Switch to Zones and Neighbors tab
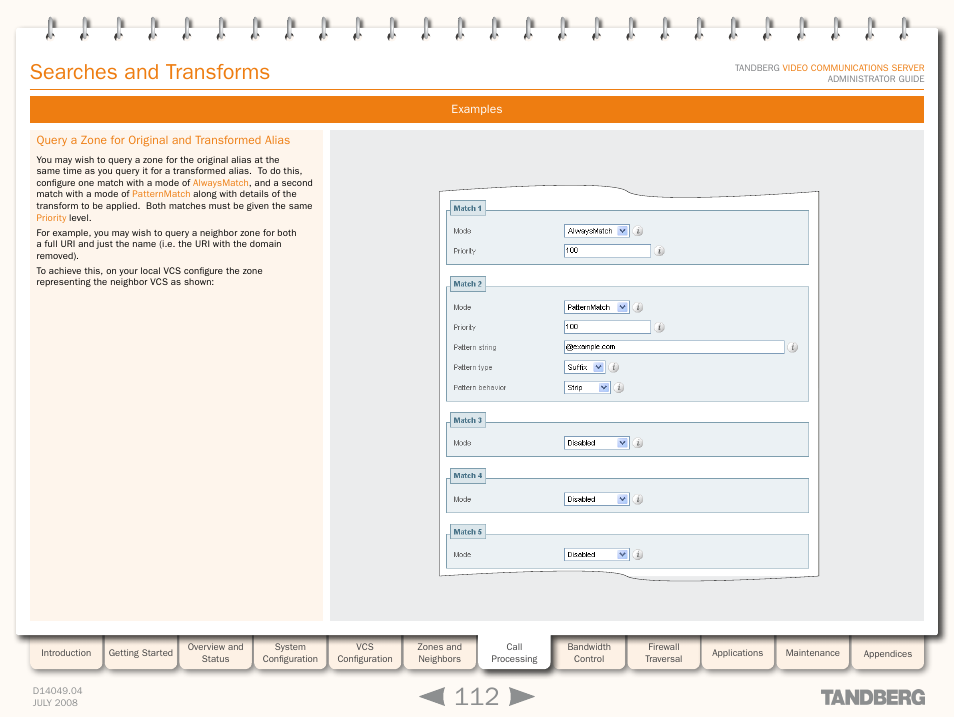Screen dimensions: 954x718 coord(439,653)
